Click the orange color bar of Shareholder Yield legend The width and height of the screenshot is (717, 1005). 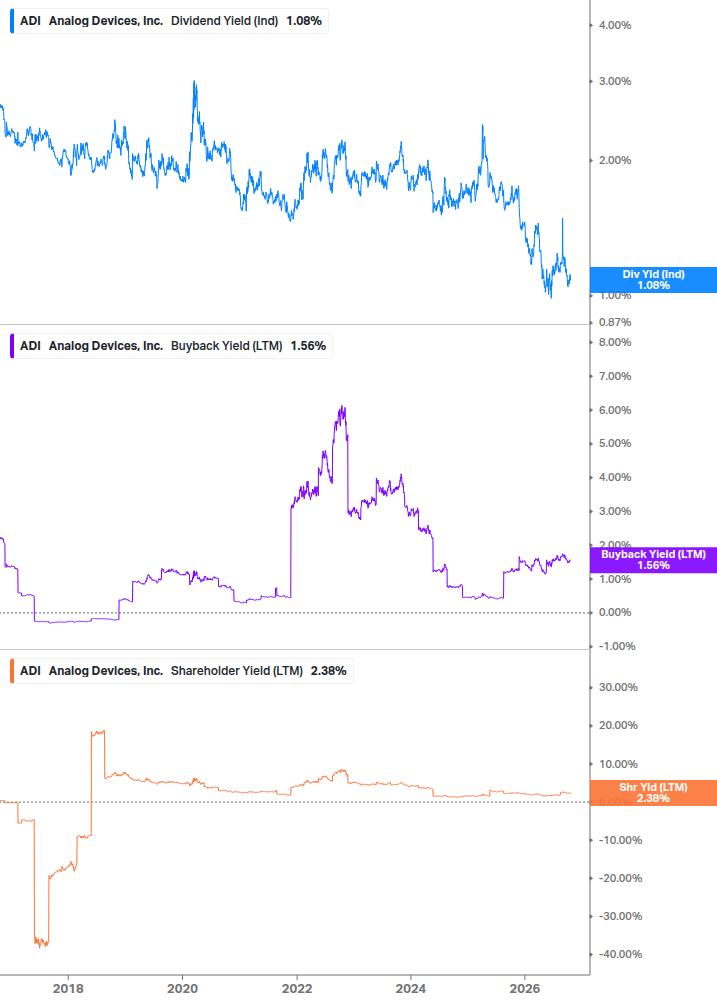tap(12, 671)
